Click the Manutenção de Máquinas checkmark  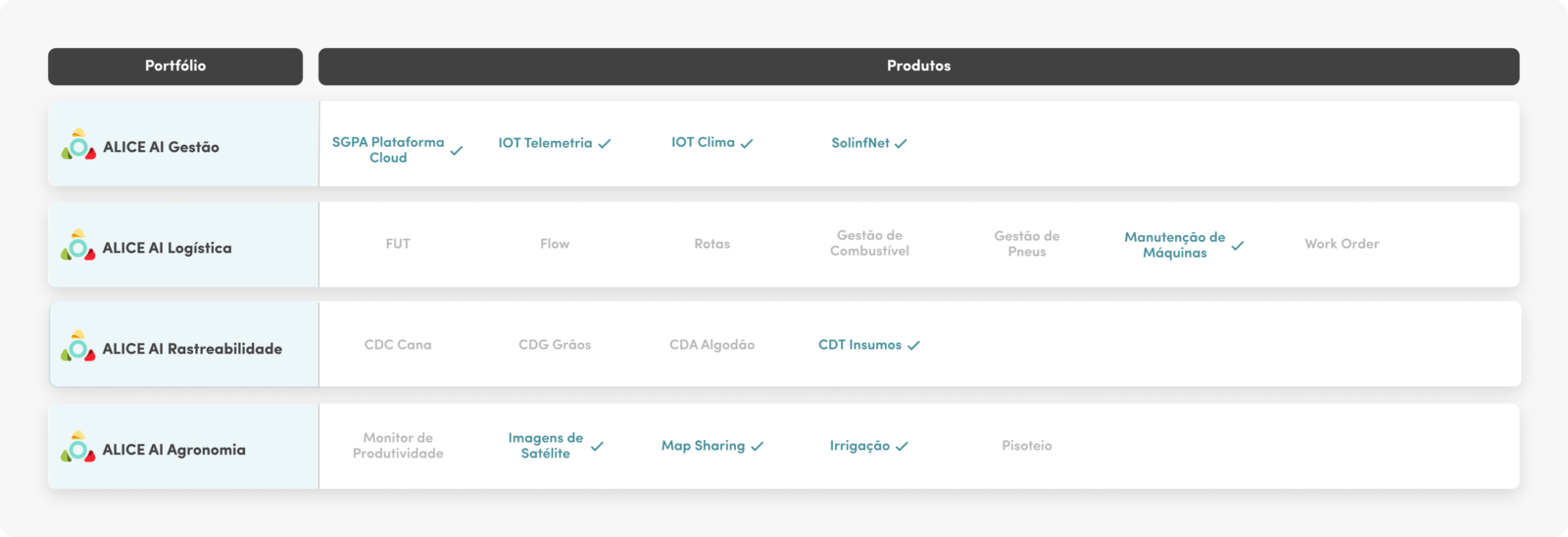1238,246
